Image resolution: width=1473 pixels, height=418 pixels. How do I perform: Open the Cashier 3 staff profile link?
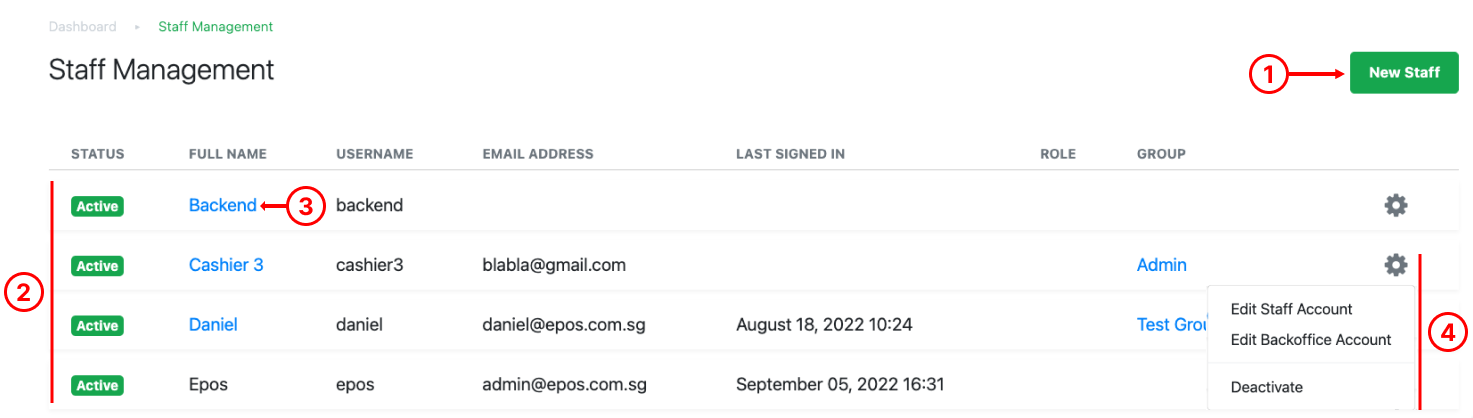(x=226, y=265)
